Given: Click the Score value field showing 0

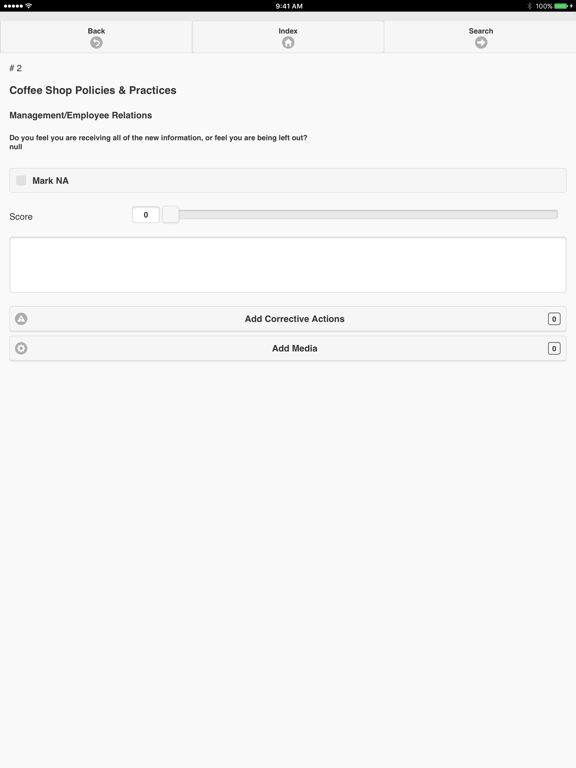Looking at the screenshot, I should tap(145, 215).
